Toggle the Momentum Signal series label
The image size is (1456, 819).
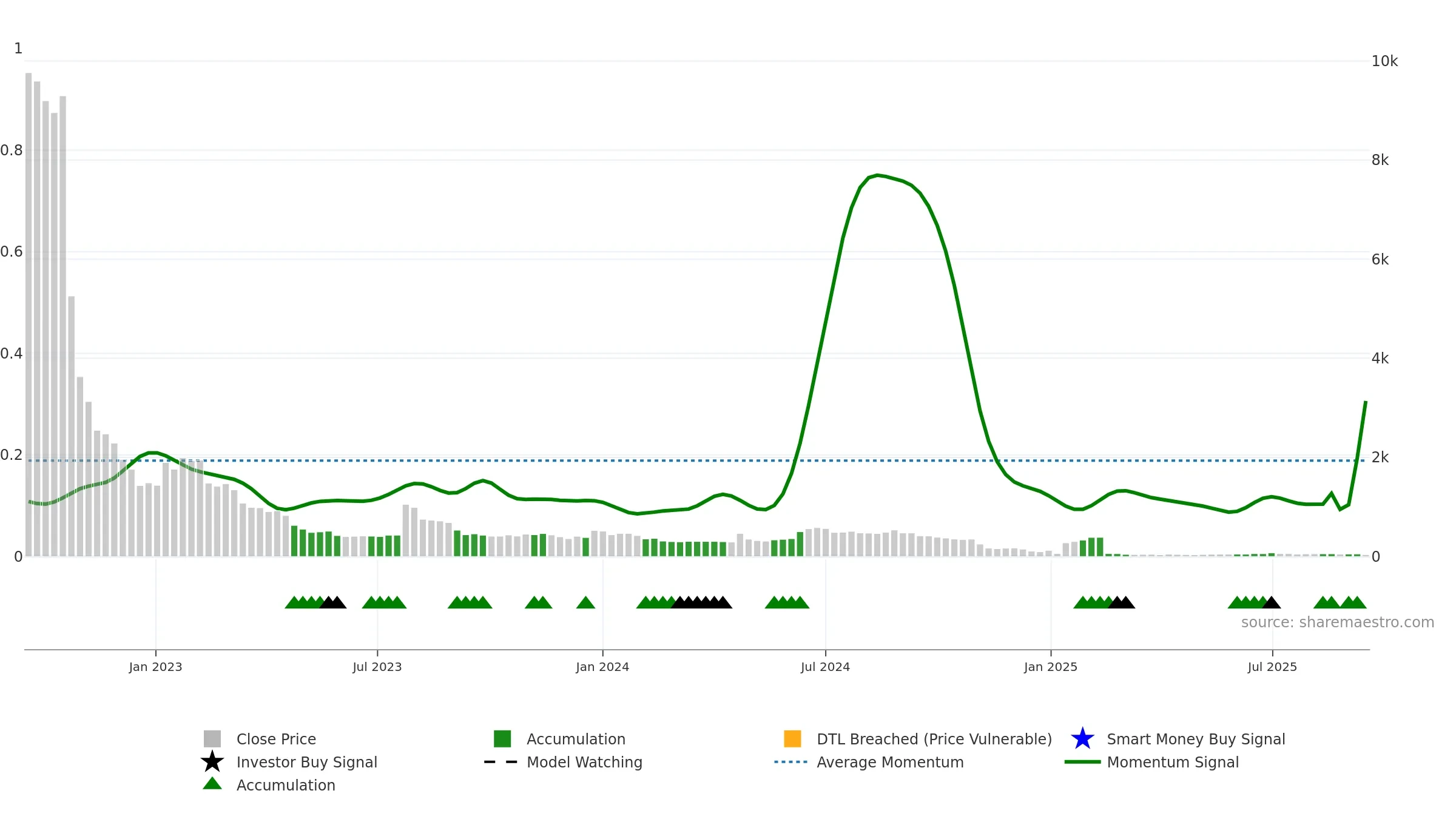pos(1173,762)
